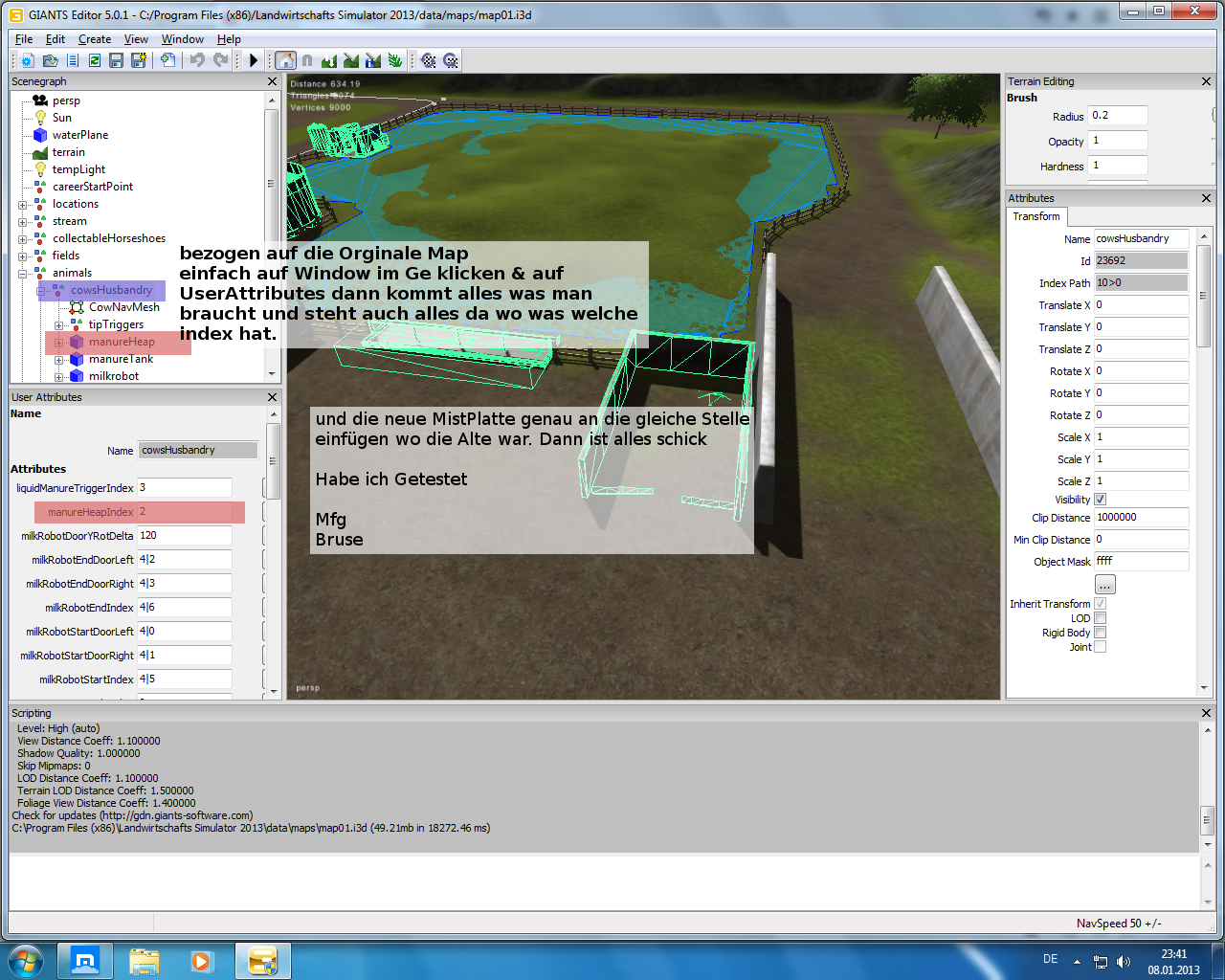Expand the fields tree node
The height and width of the screenshot is (980, 1225).
pyautogui.click(x=22, y=256)
